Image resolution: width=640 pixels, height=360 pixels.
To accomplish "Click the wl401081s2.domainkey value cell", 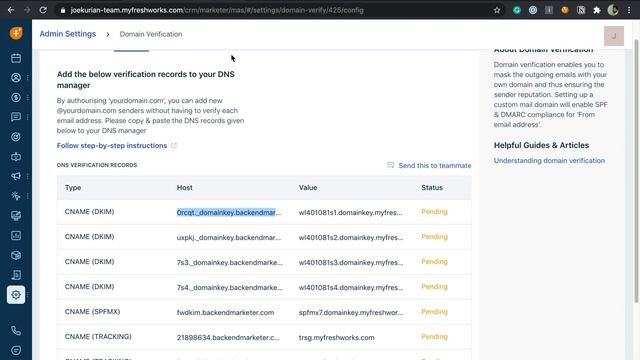I will click(x=351, y=237).
